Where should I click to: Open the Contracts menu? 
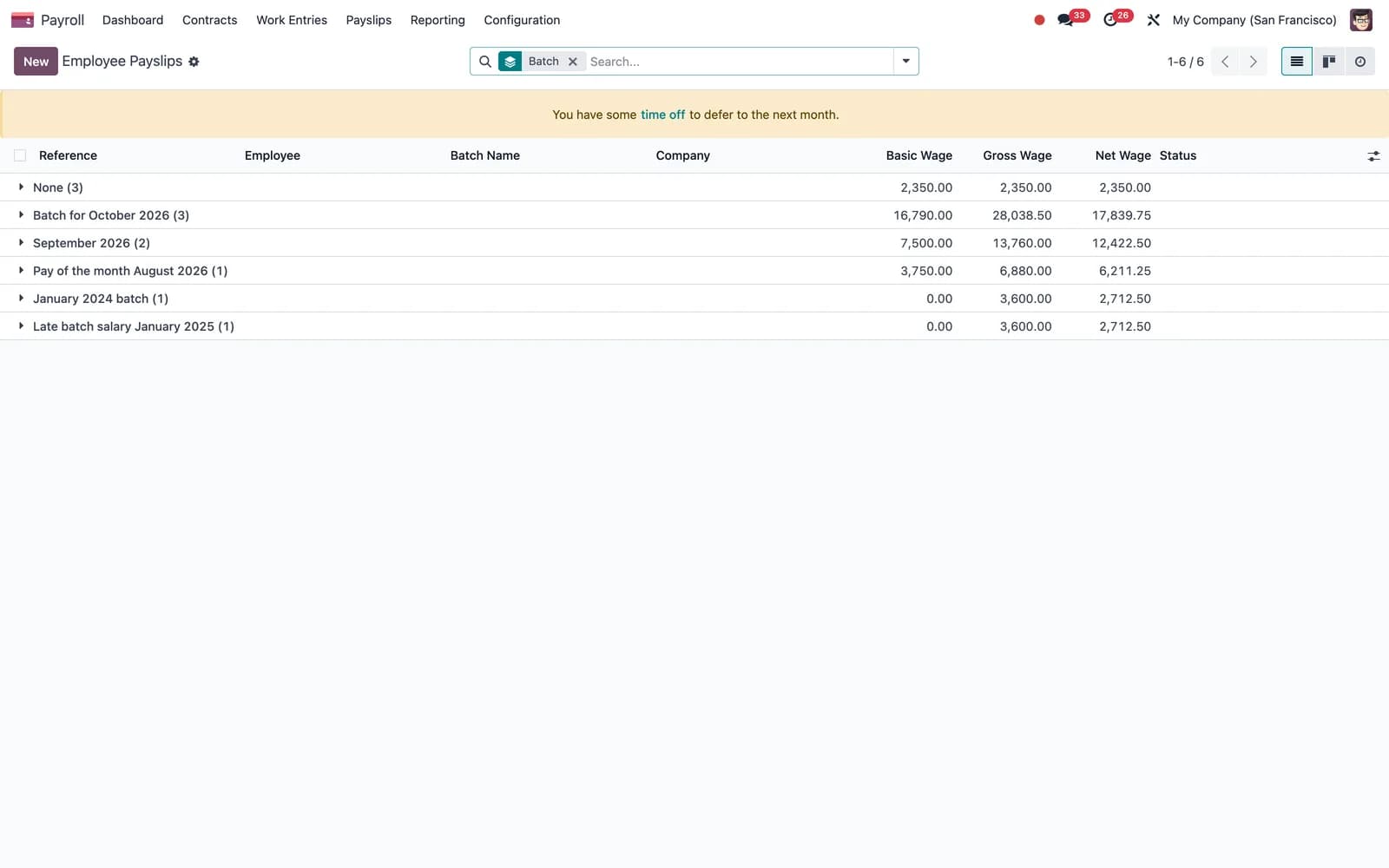point(209,20)
